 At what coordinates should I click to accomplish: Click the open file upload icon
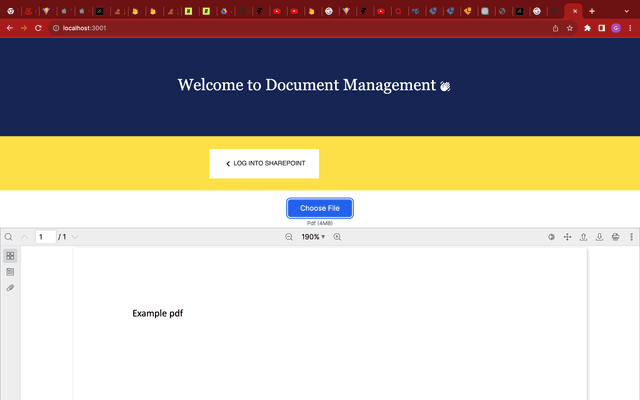click(583, 237)
